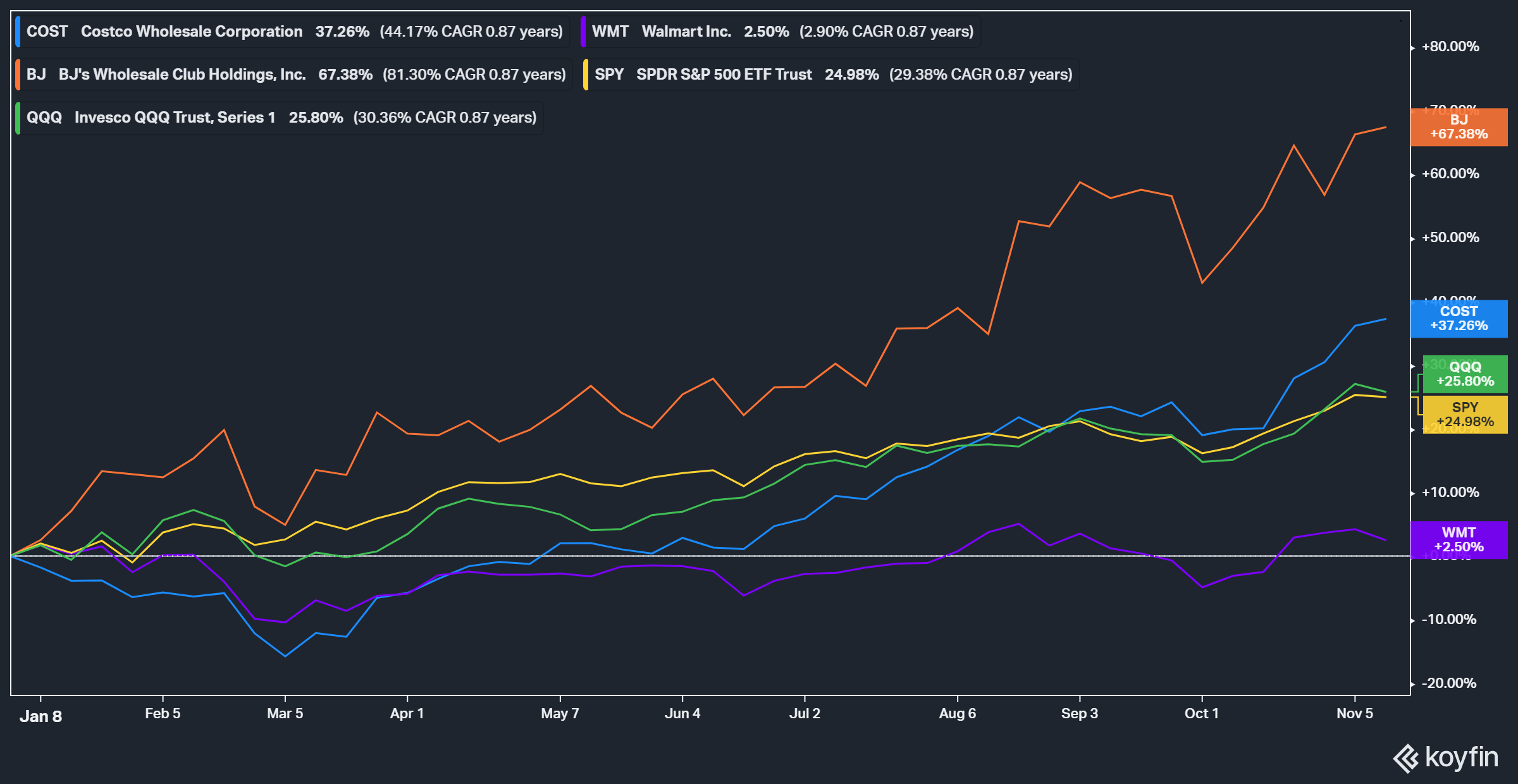Click the green QQQ +25.80% price tag
Viewport: 1518px width, 784px height.
[x=1465, y=374]
